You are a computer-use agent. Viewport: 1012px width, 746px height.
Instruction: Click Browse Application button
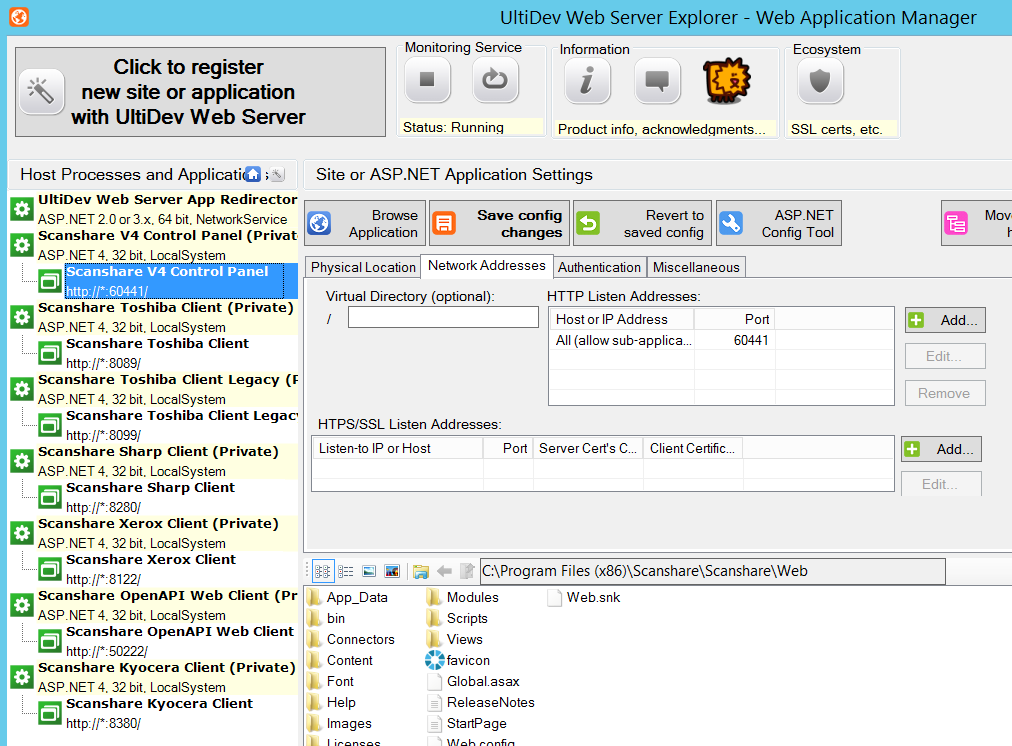click(x=365, y=223)
